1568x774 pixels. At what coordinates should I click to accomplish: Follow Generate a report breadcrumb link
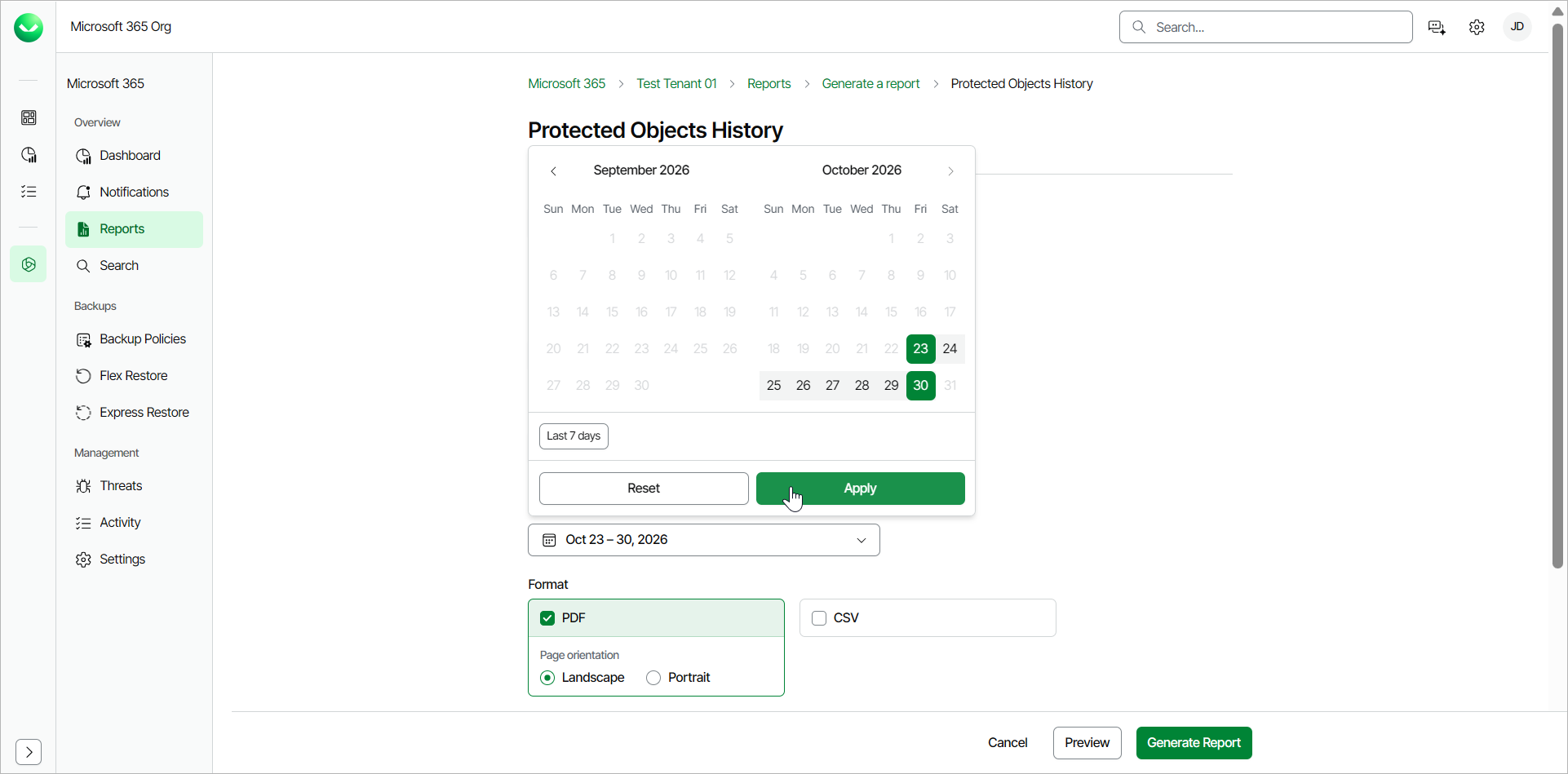pyautogui.click(x=870, y=84)
